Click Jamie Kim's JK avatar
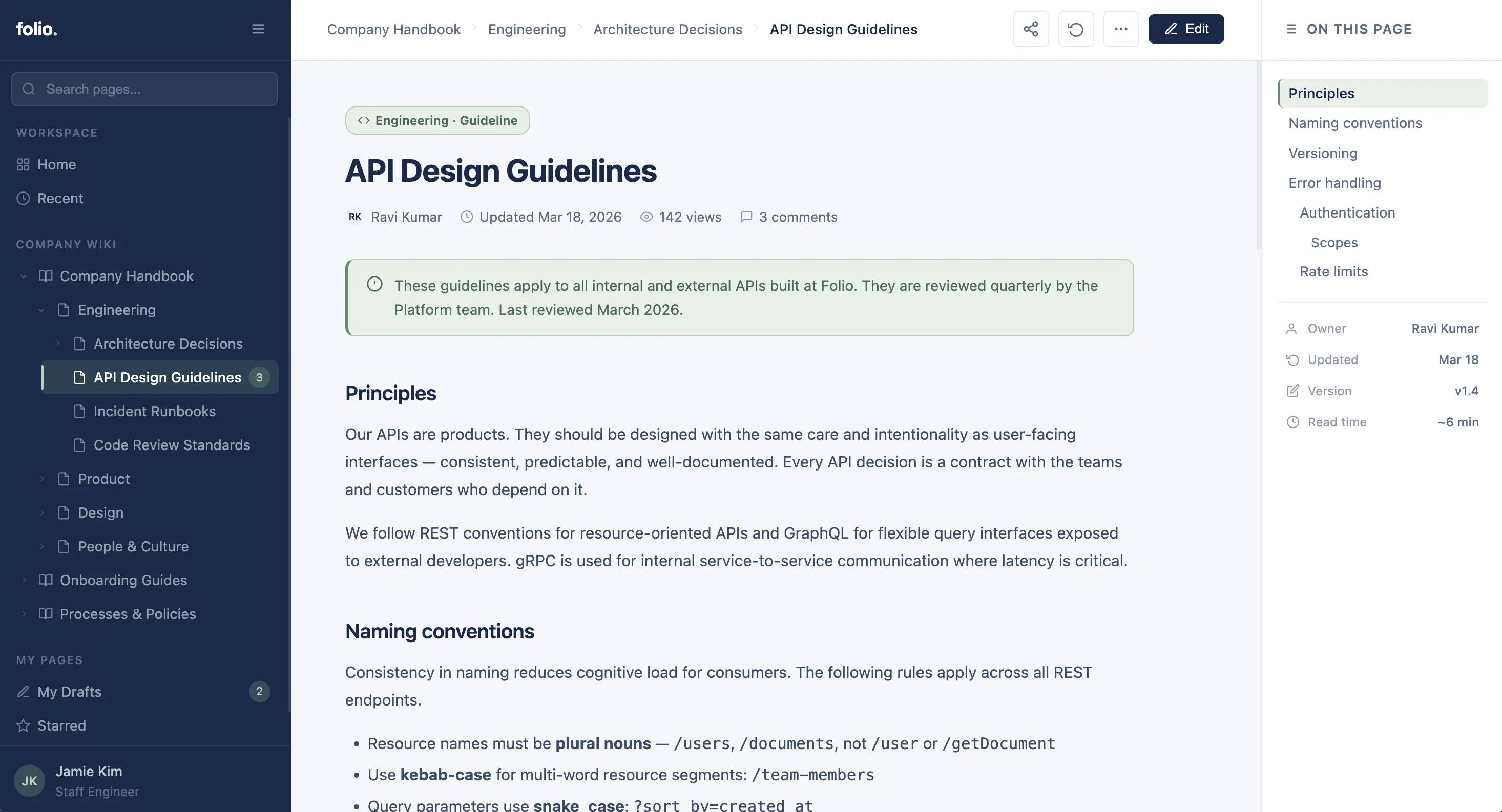Screen dimensions: 1502x812 click(29, 781)
